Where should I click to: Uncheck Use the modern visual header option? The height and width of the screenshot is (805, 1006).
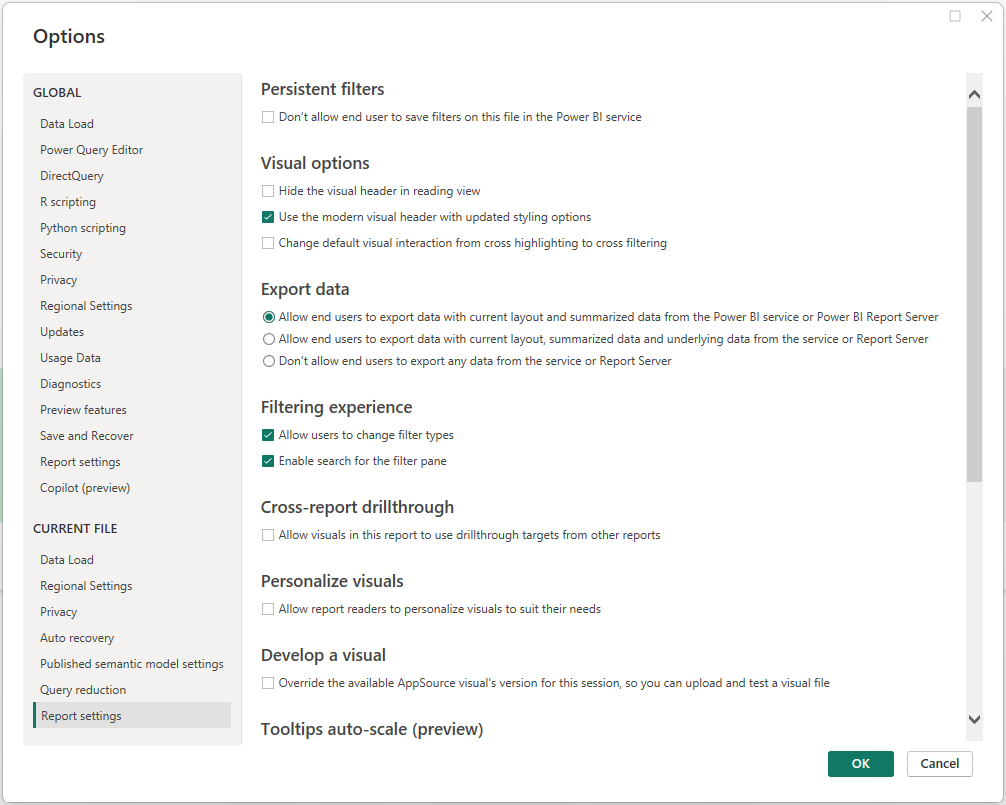[268, 217]
